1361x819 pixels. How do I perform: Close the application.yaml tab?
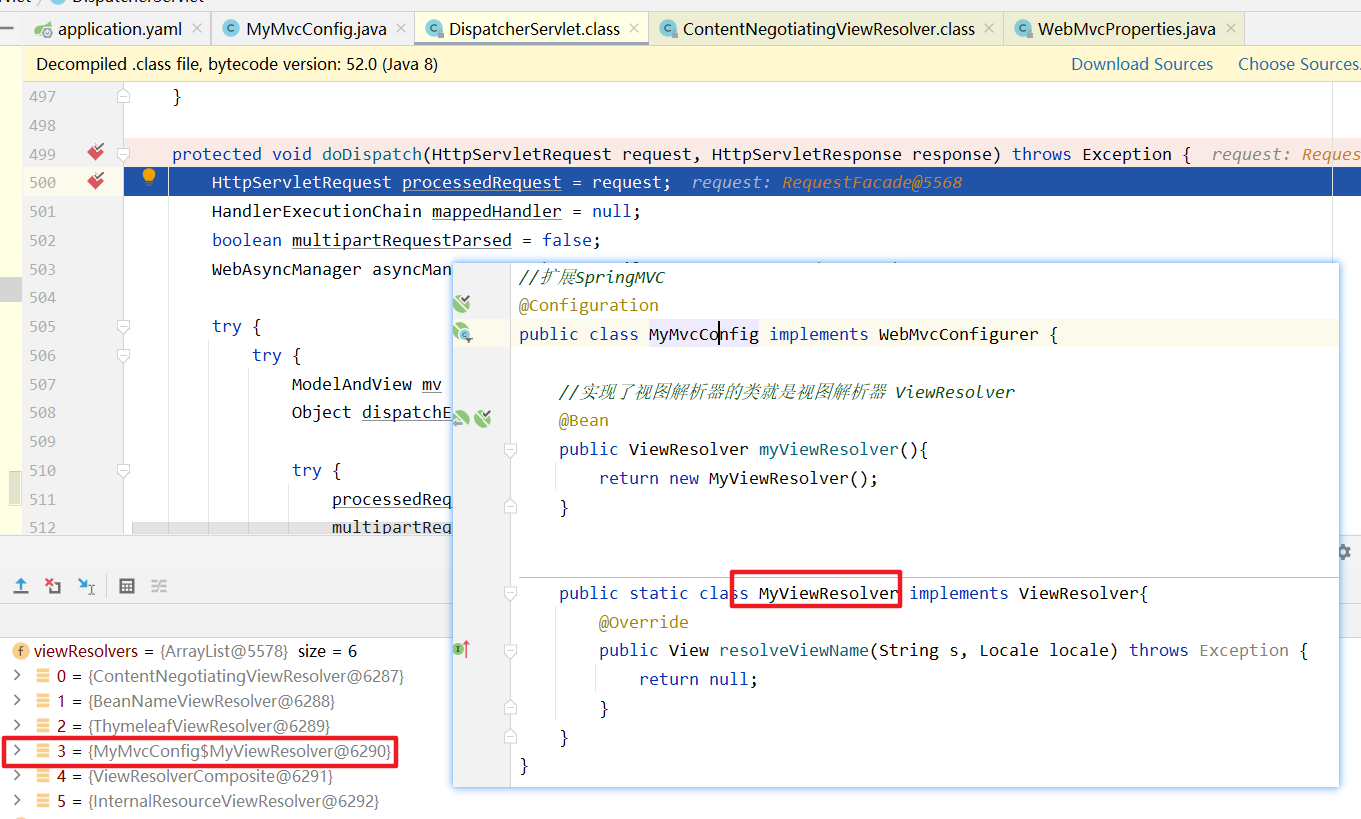click(195, 29)
